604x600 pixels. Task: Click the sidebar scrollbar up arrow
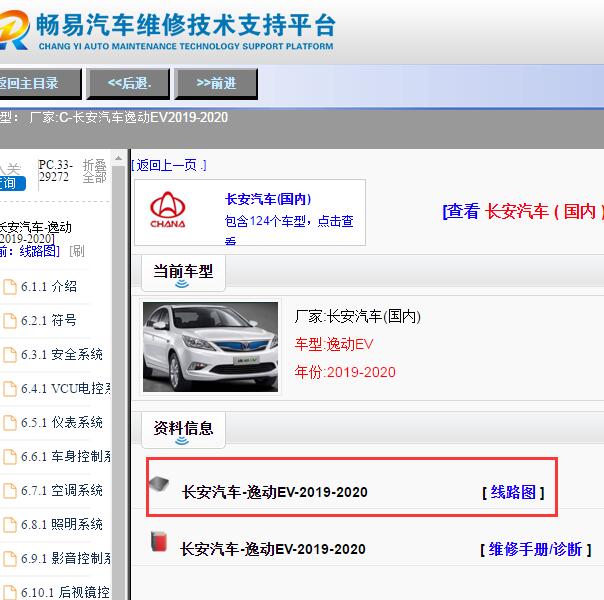118,158
